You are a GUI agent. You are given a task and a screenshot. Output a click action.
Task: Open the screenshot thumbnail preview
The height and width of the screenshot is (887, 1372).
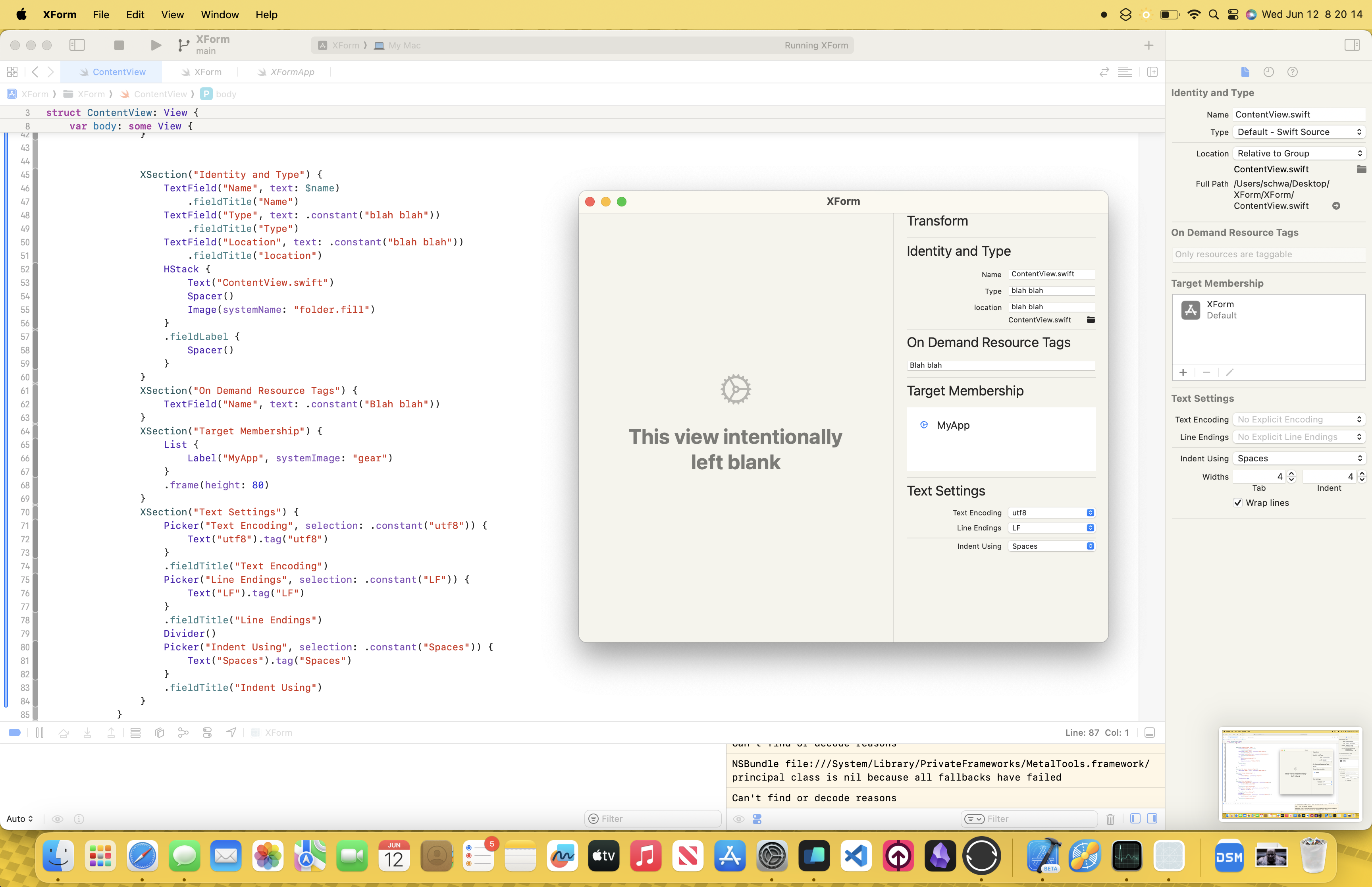coord(1290,774)
